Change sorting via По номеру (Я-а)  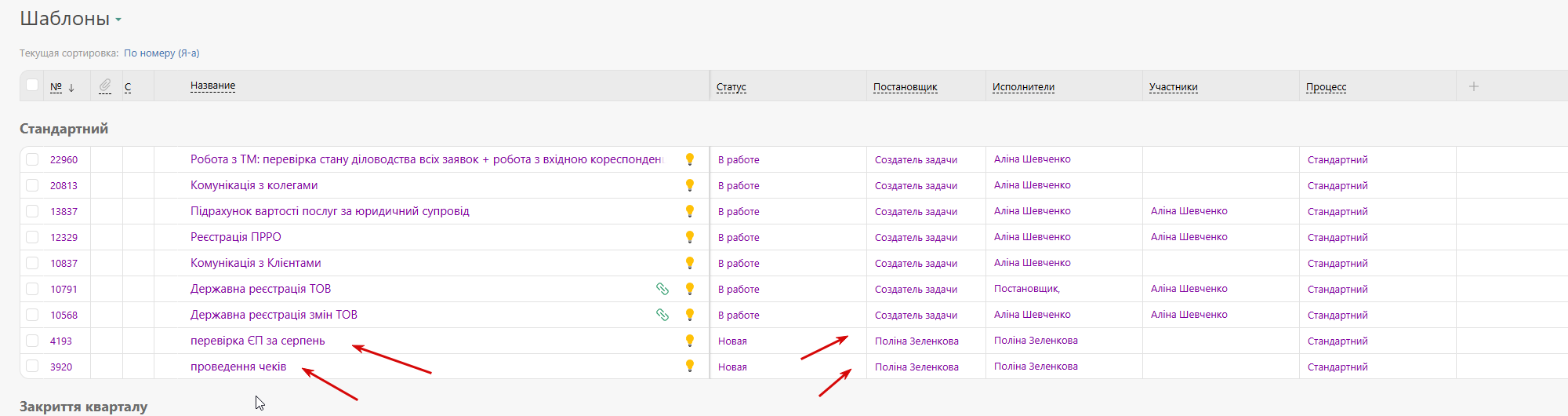(162, 53)
